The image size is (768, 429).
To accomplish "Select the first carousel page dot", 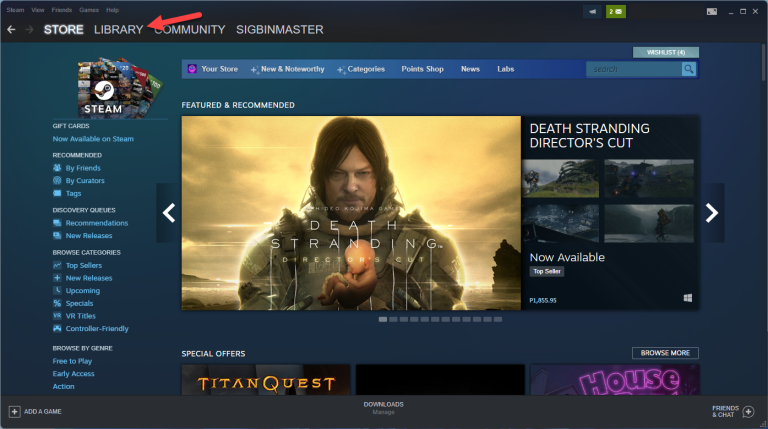I will (x=383, y=319).
